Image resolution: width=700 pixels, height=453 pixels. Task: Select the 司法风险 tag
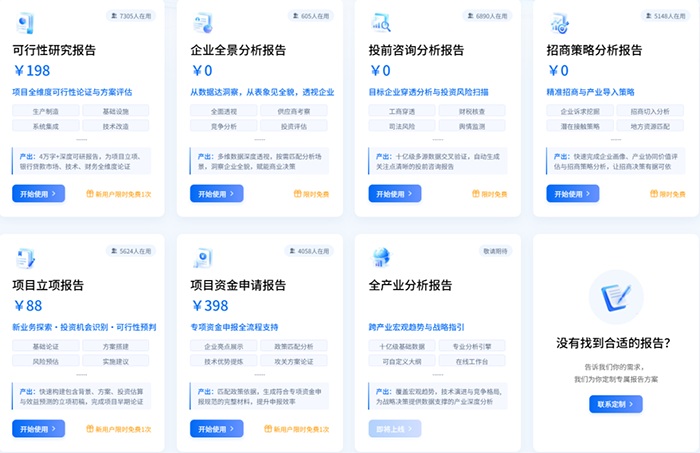point(402,126)
